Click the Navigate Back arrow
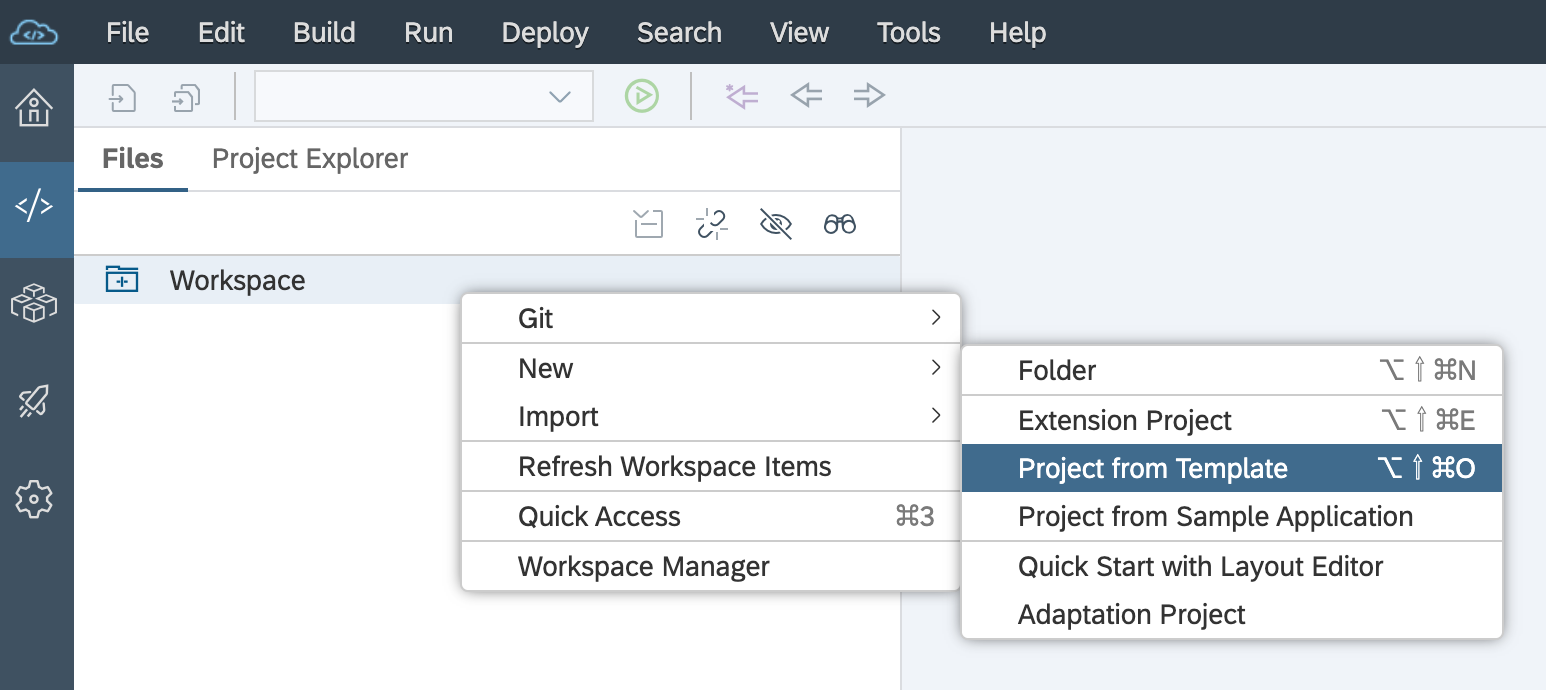Image resolution: width=1546 pixels, height=690 pixels. point(806,96)
